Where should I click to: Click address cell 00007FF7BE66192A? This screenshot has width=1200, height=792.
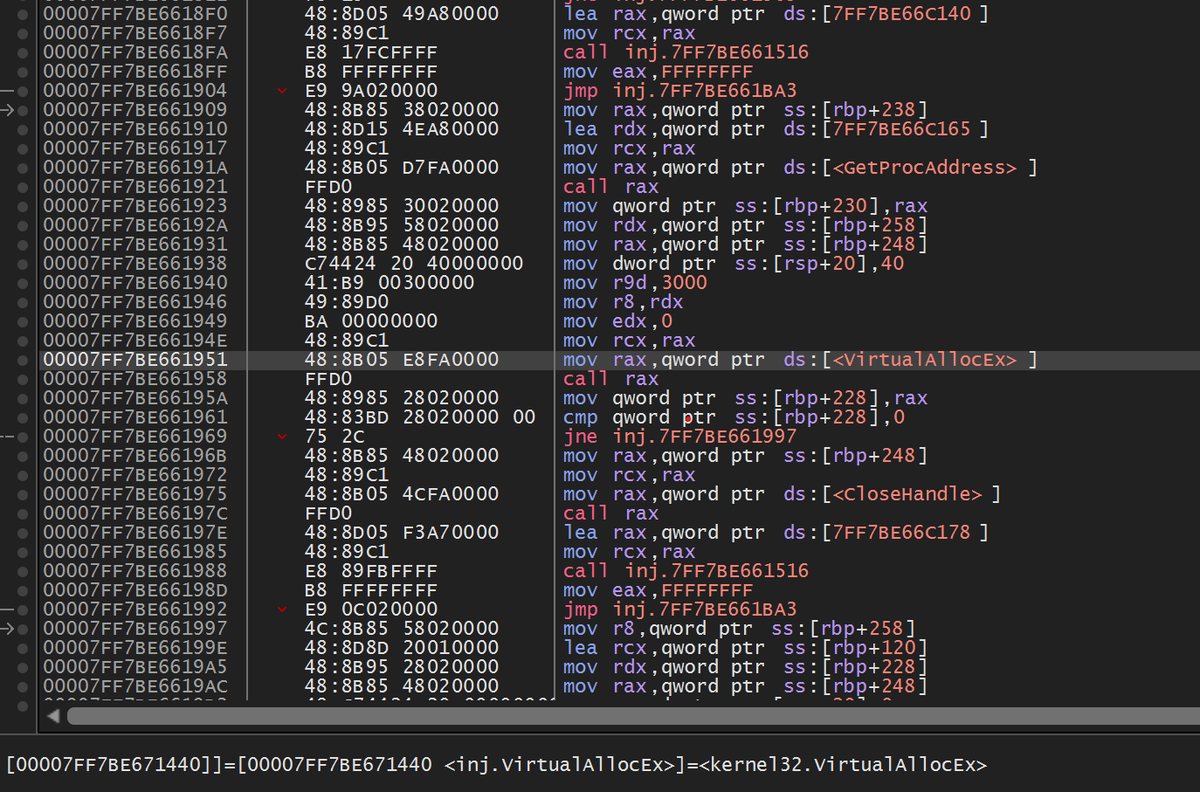click(135, 225)
